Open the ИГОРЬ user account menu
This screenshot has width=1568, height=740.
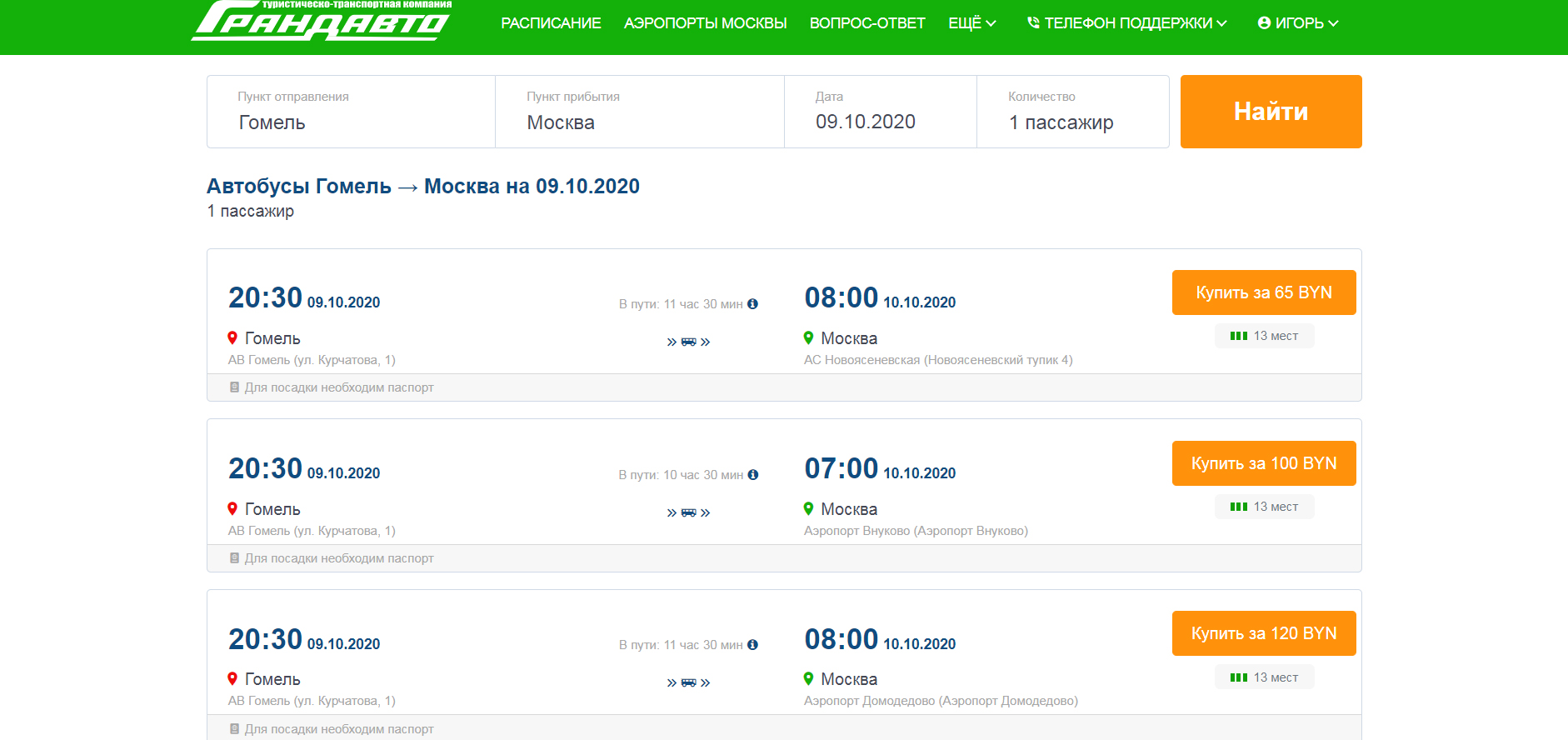(x=1297, y=23)
